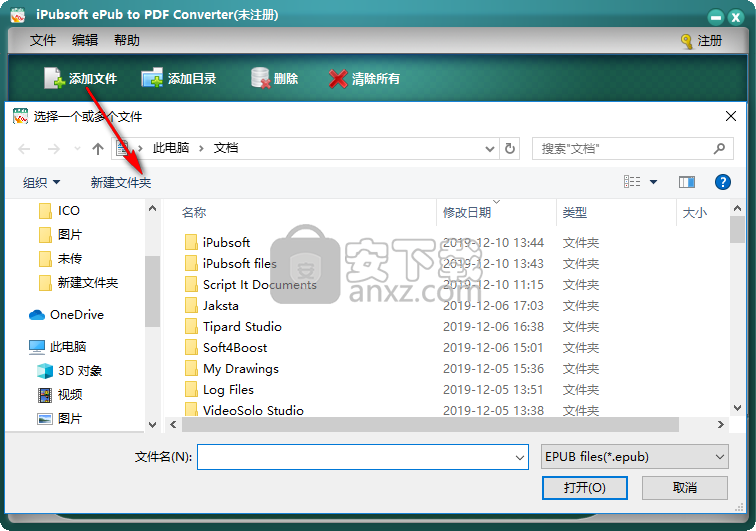Go up one folder level
The height and width of the screenshot is (531, 756).
click(x=98, y=149)
